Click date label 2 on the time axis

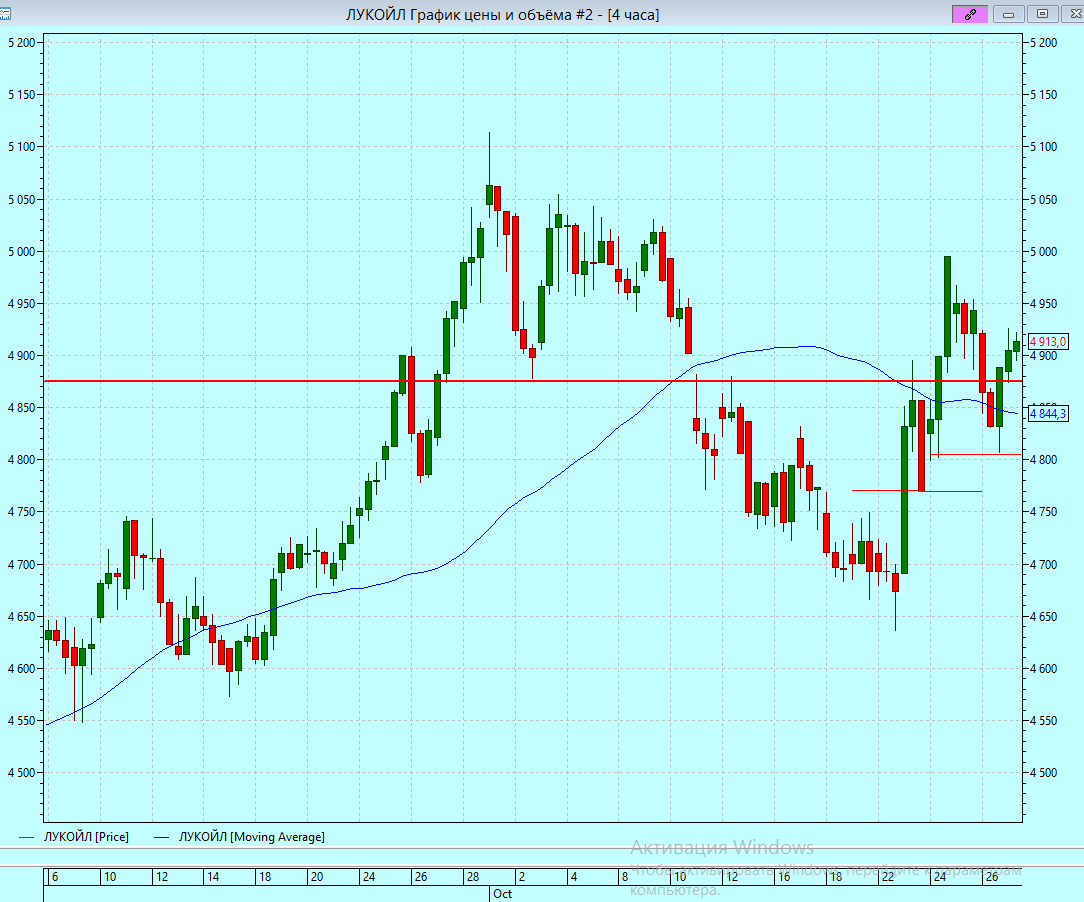pyautogui.click(x=521, y=876)
